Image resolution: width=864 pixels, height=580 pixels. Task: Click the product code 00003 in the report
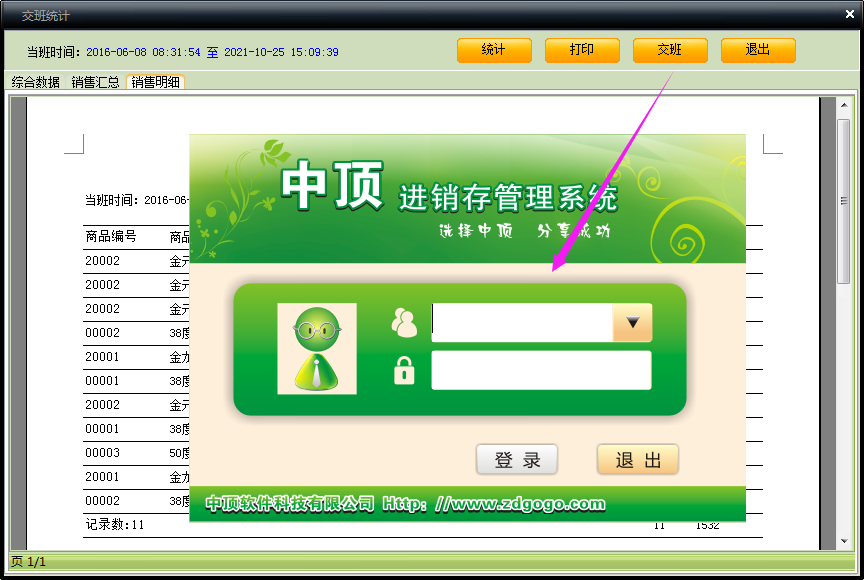pyautogui.click(x=102, y=453)
